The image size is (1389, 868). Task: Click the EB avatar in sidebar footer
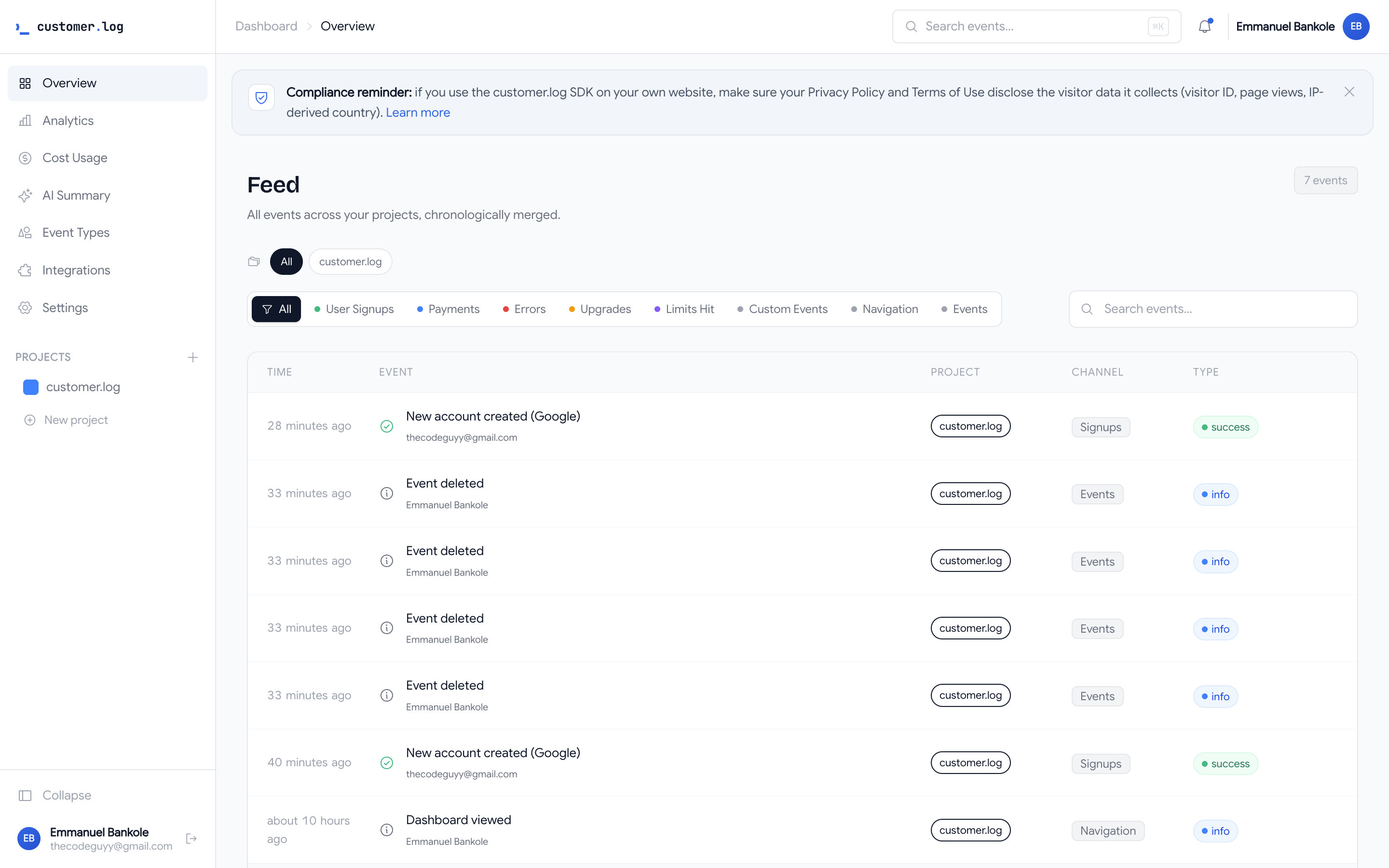click(29, 838)
